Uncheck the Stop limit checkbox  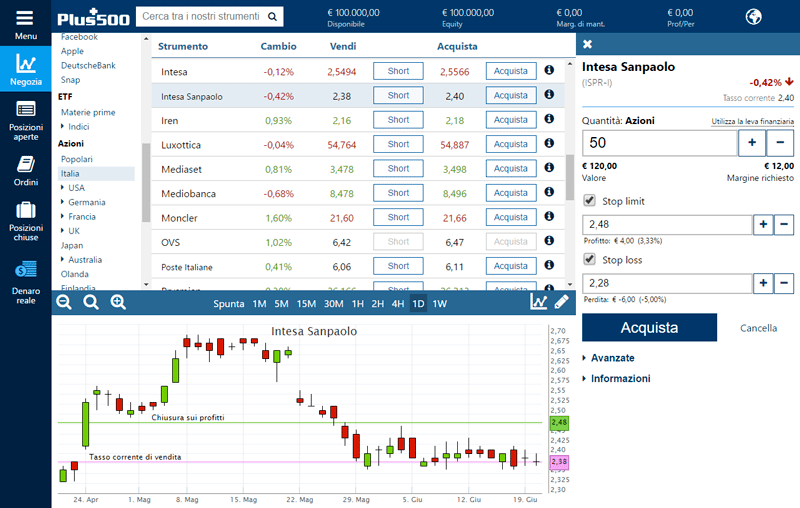click(590, 200)
